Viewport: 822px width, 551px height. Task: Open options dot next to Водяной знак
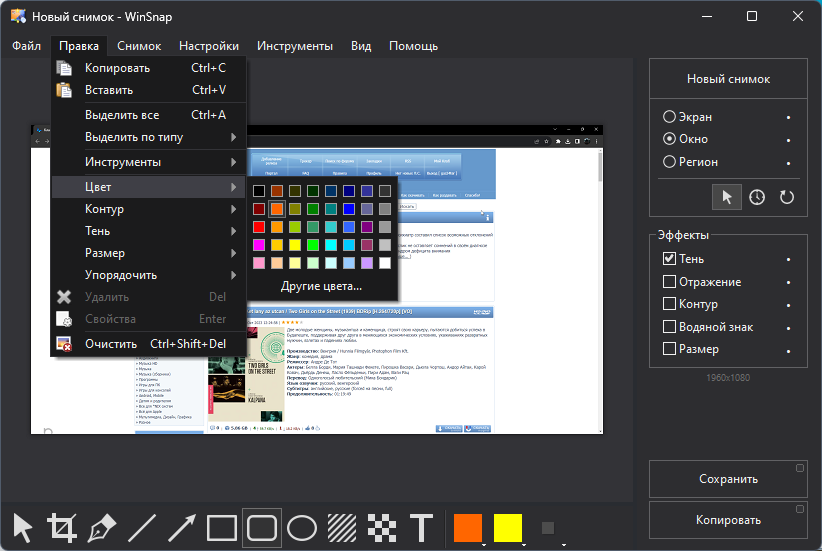(788, 328)
